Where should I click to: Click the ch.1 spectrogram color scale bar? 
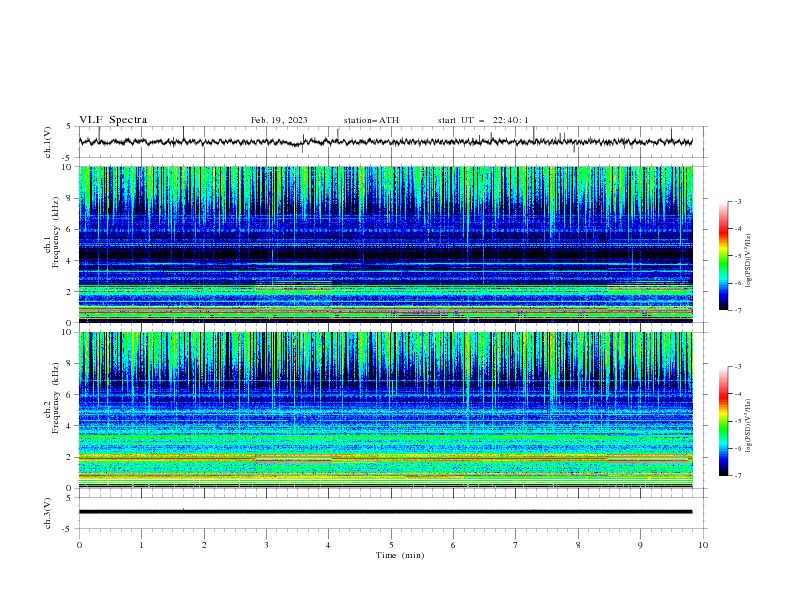724,256
